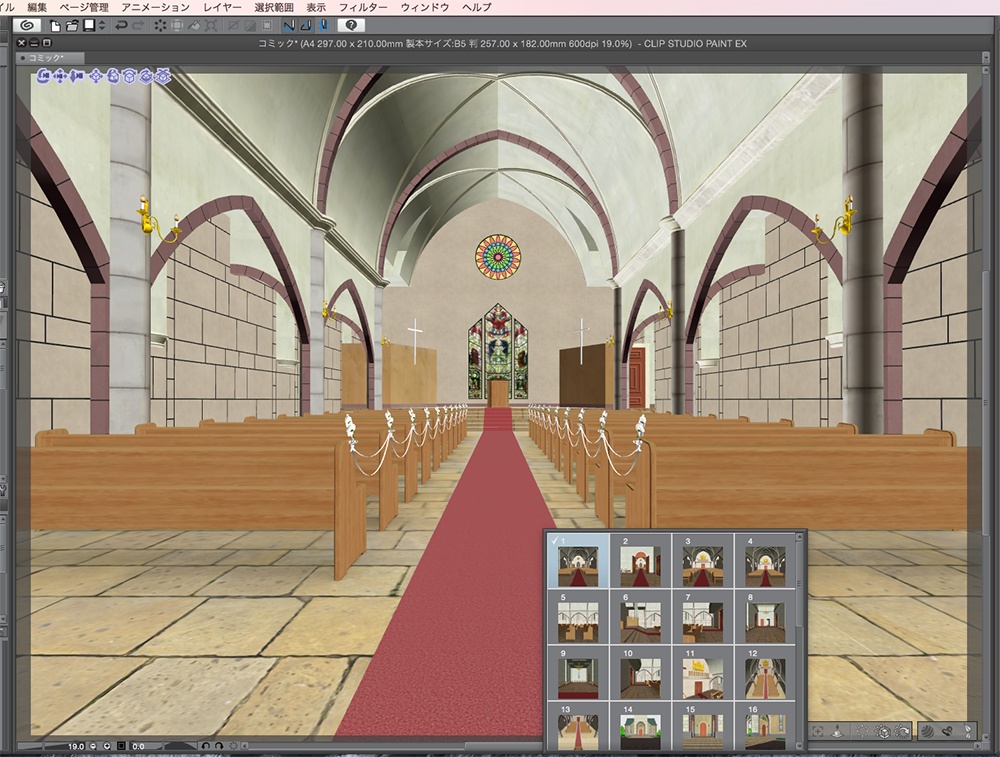1000x757 pixels.
Task: Click the 0.0 rotation angle field
Action: click(x=145, y=746)
